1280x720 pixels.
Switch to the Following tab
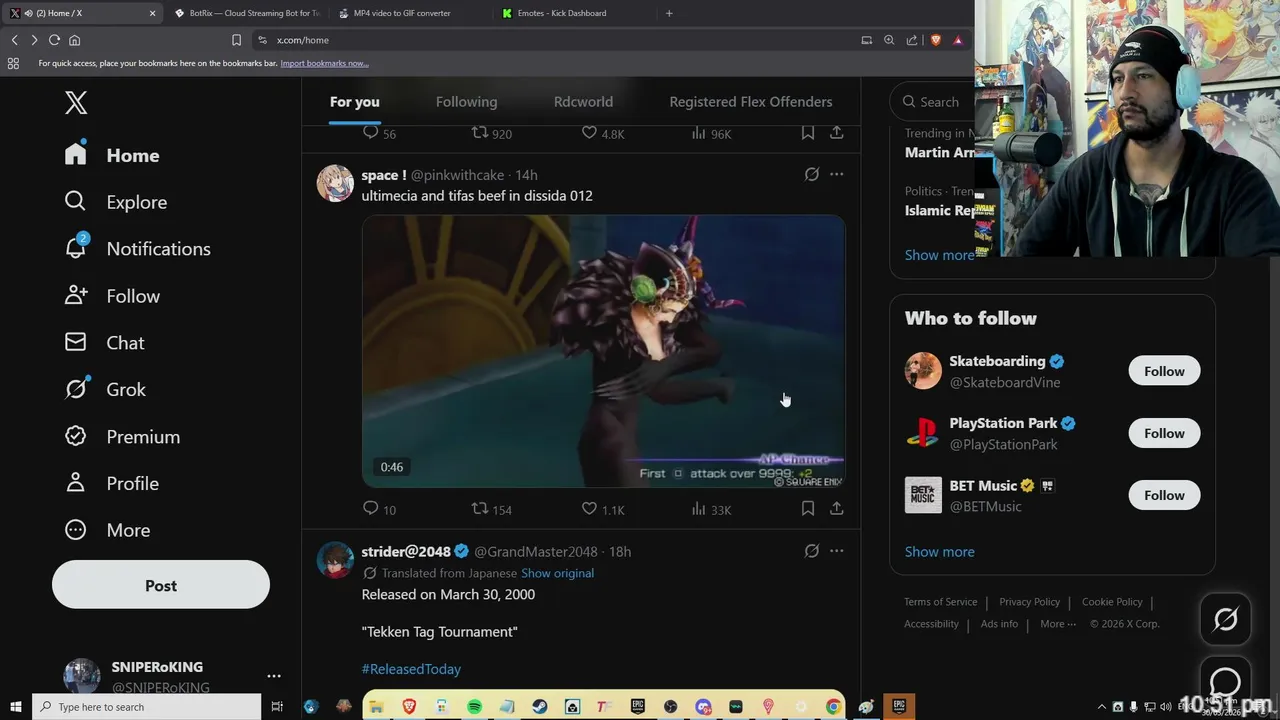[x=466, y=102]
